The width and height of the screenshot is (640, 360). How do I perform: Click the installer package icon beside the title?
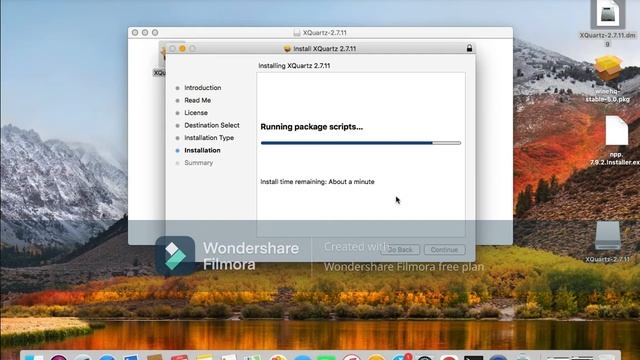287,49
